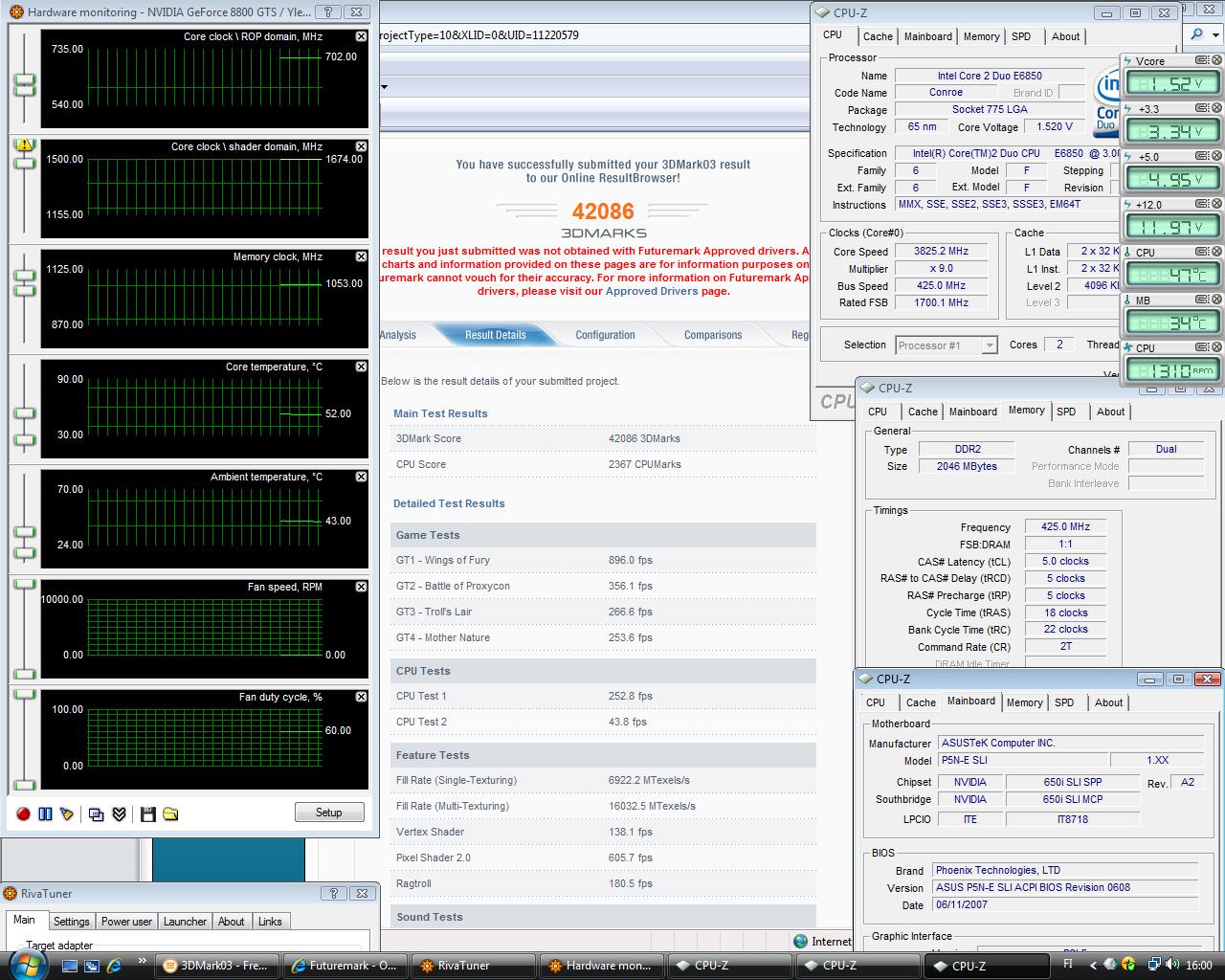Save monitoring log with floppy icon
The height and width of the screenshot is (980, 1225).
click(x=147, y=813)
